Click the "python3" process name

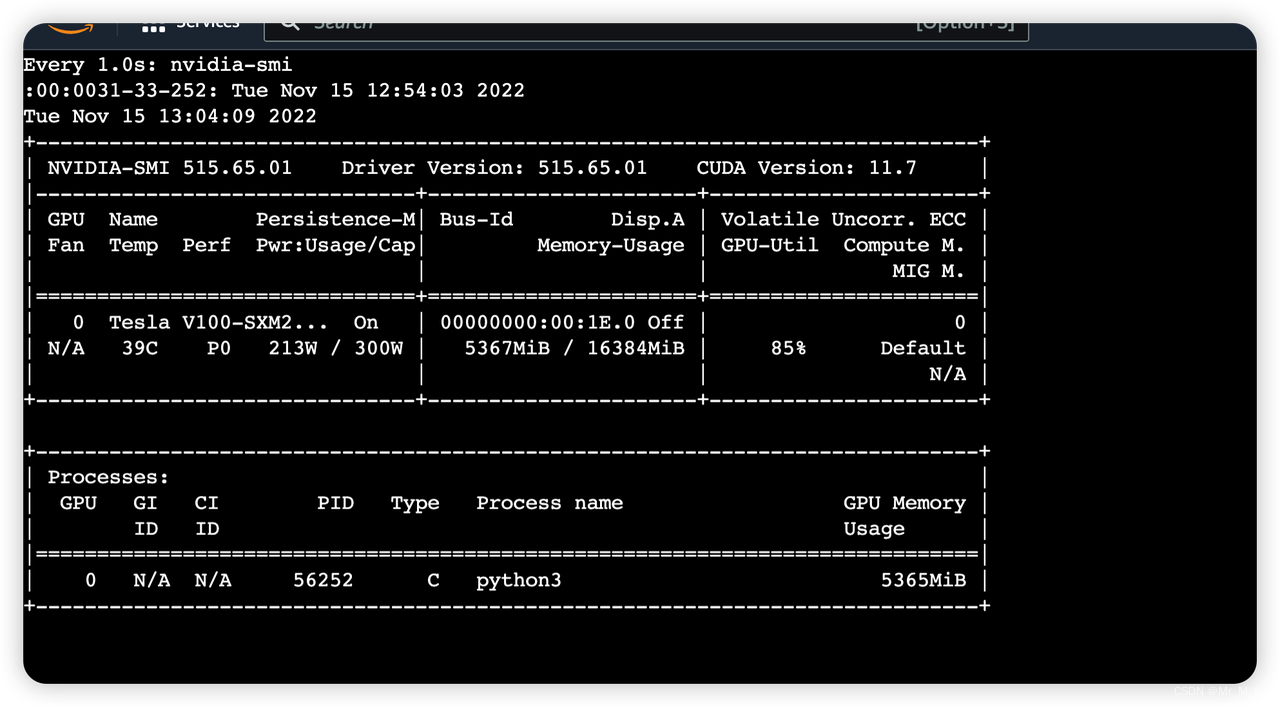519,580
